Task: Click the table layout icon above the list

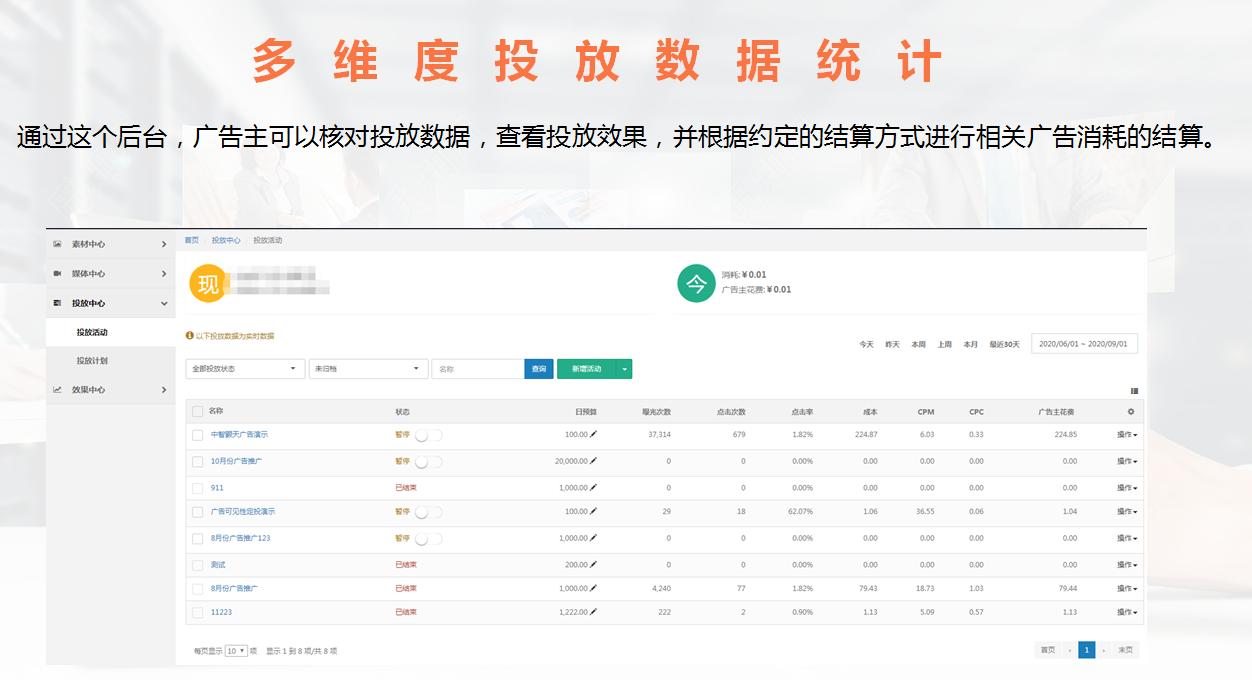Action: [1133, 389]
